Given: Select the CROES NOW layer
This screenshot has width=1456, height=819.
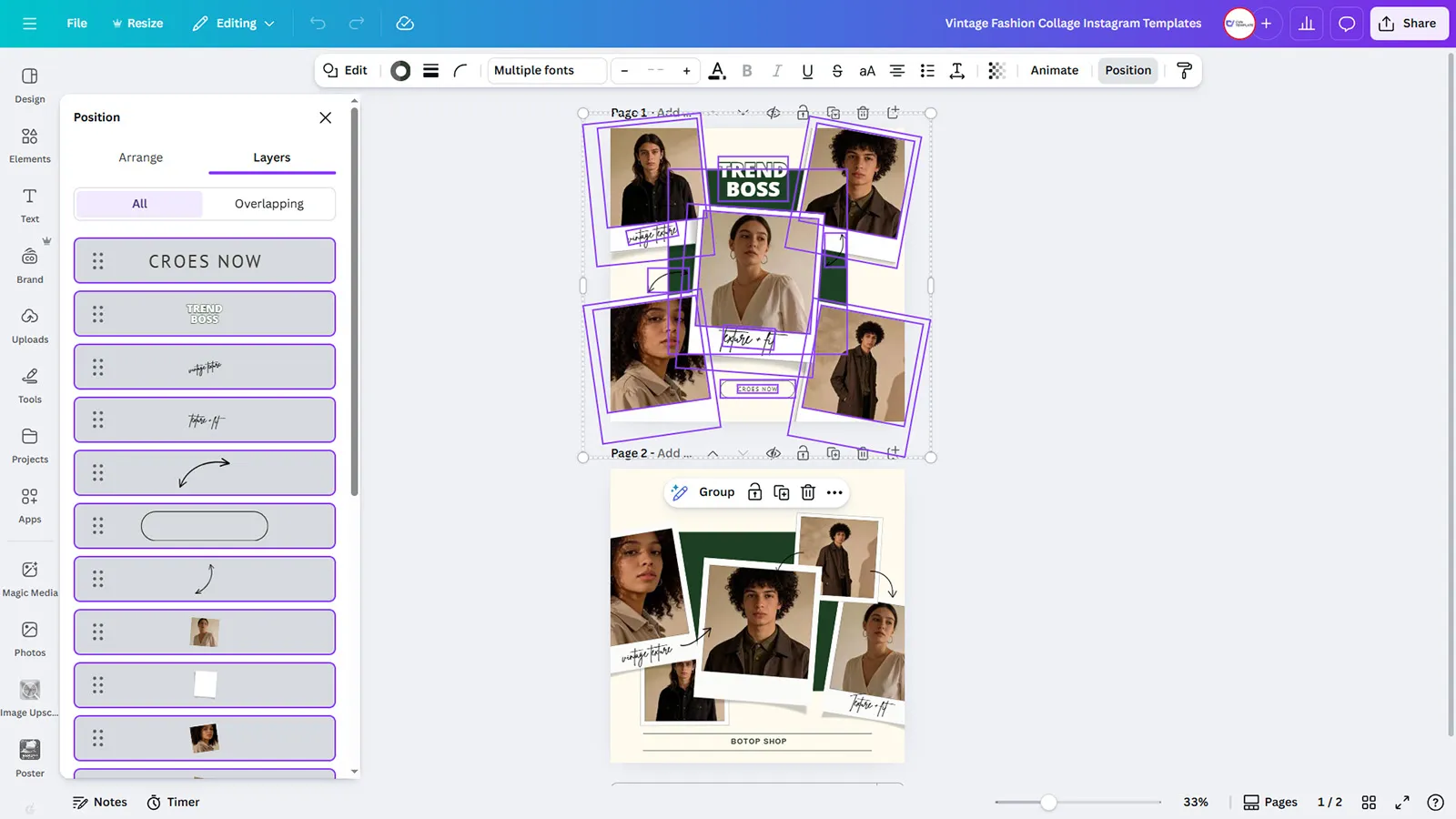Looking at the screenshot, I should point(205,261).
